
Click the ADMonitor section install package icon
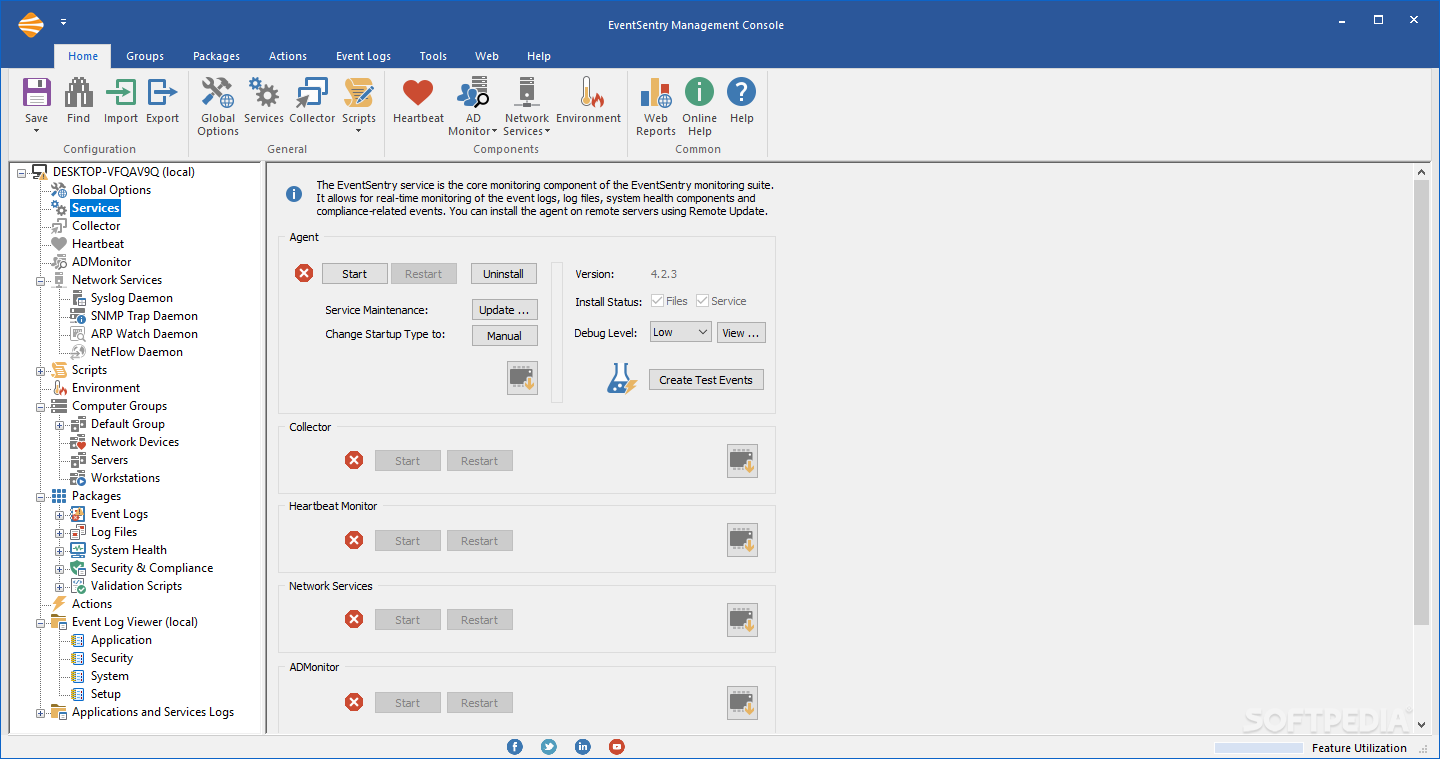point(742,702)
